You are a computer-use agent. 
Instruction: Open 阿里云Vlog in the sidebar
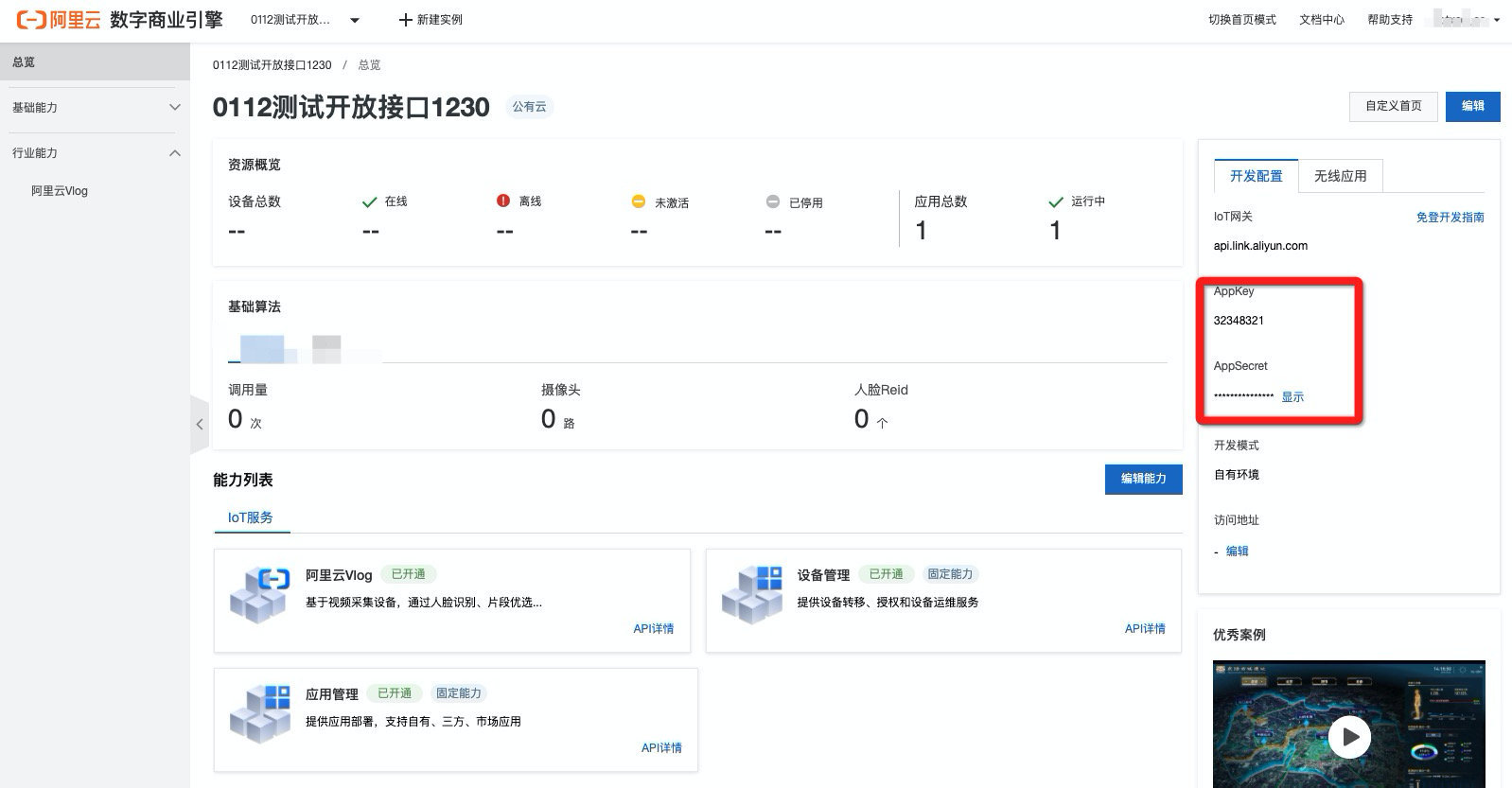click(x=60, y=190)
